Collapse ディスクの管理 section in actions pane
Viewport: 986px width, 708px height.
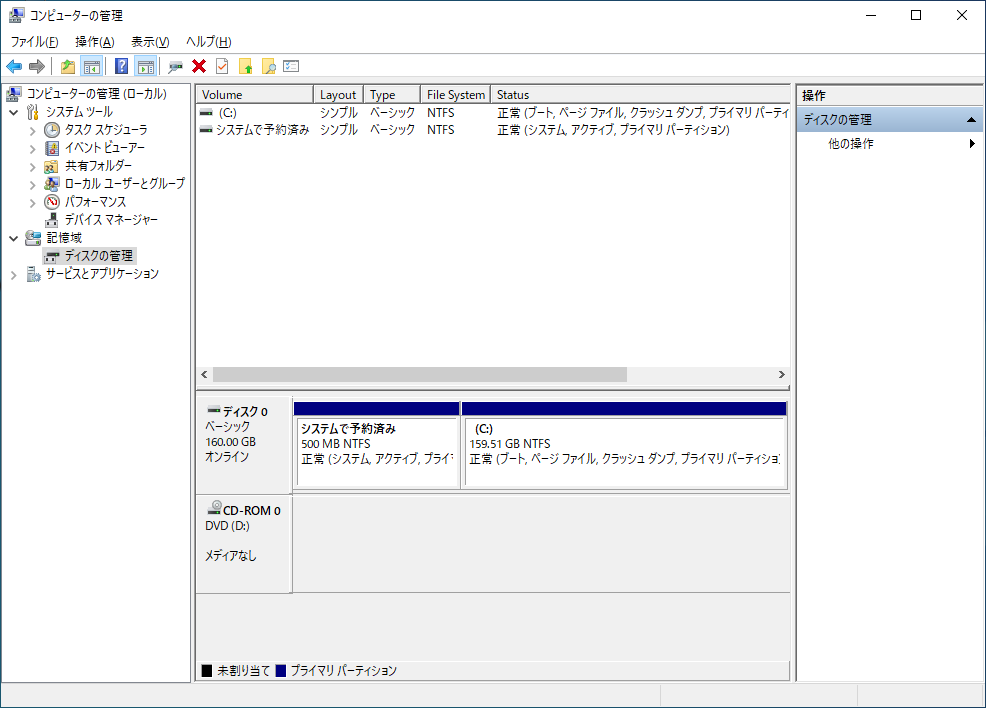pyautogui.click(x=971, y=119)
